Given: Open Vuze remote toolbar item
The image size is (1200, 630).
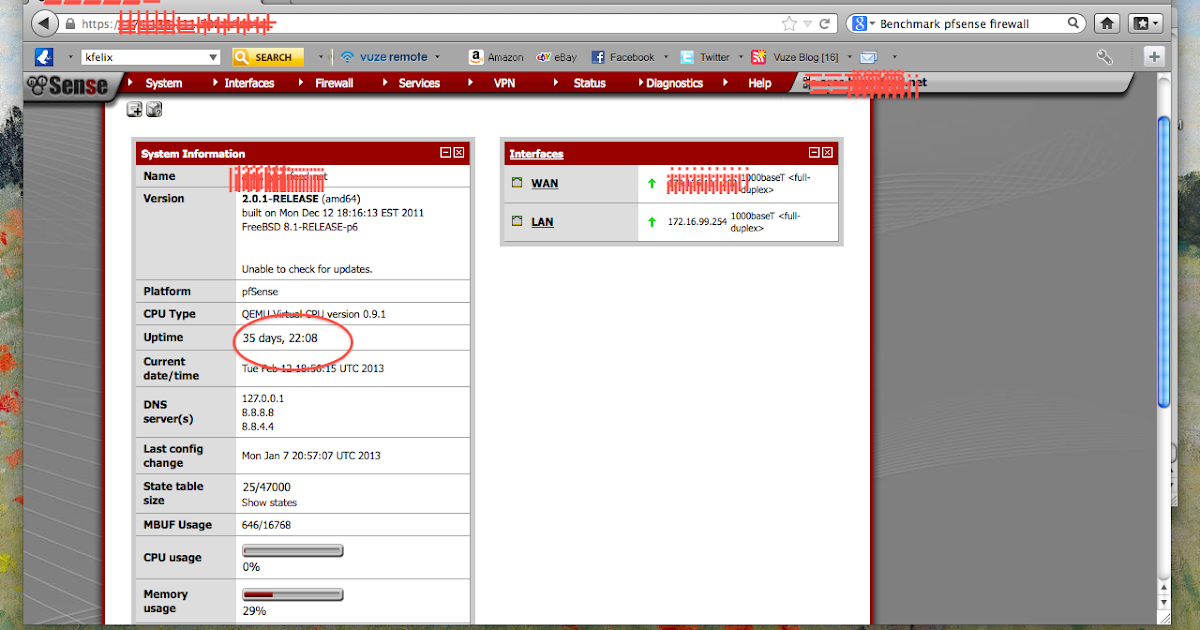Looking at the screenshot, I should pyautogui.click(x=384, y=57).
